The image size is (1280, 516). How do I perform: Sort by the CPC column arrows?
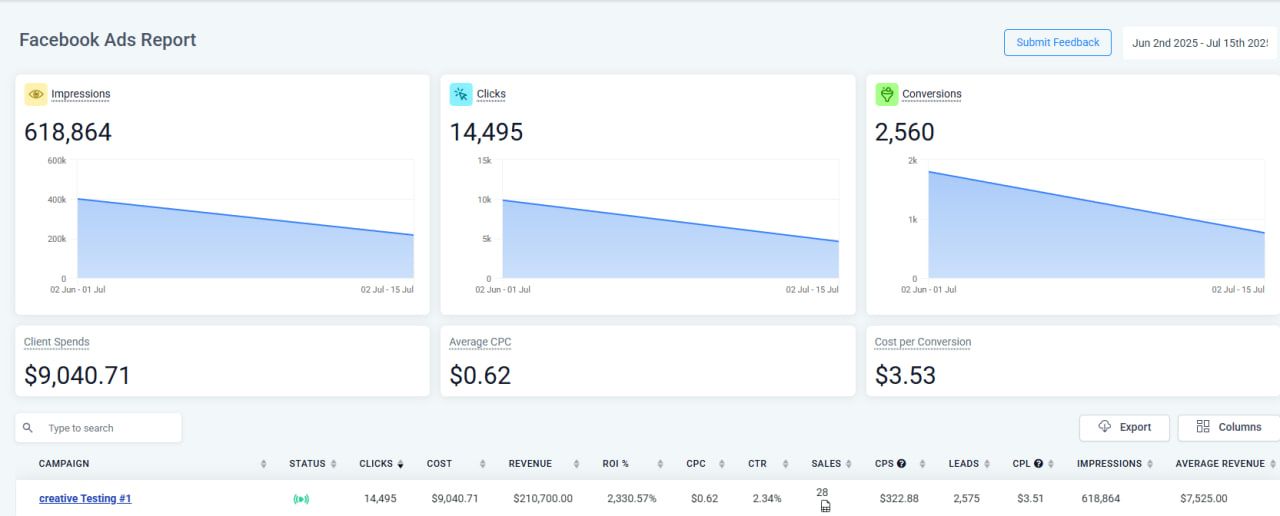[722, 464]
